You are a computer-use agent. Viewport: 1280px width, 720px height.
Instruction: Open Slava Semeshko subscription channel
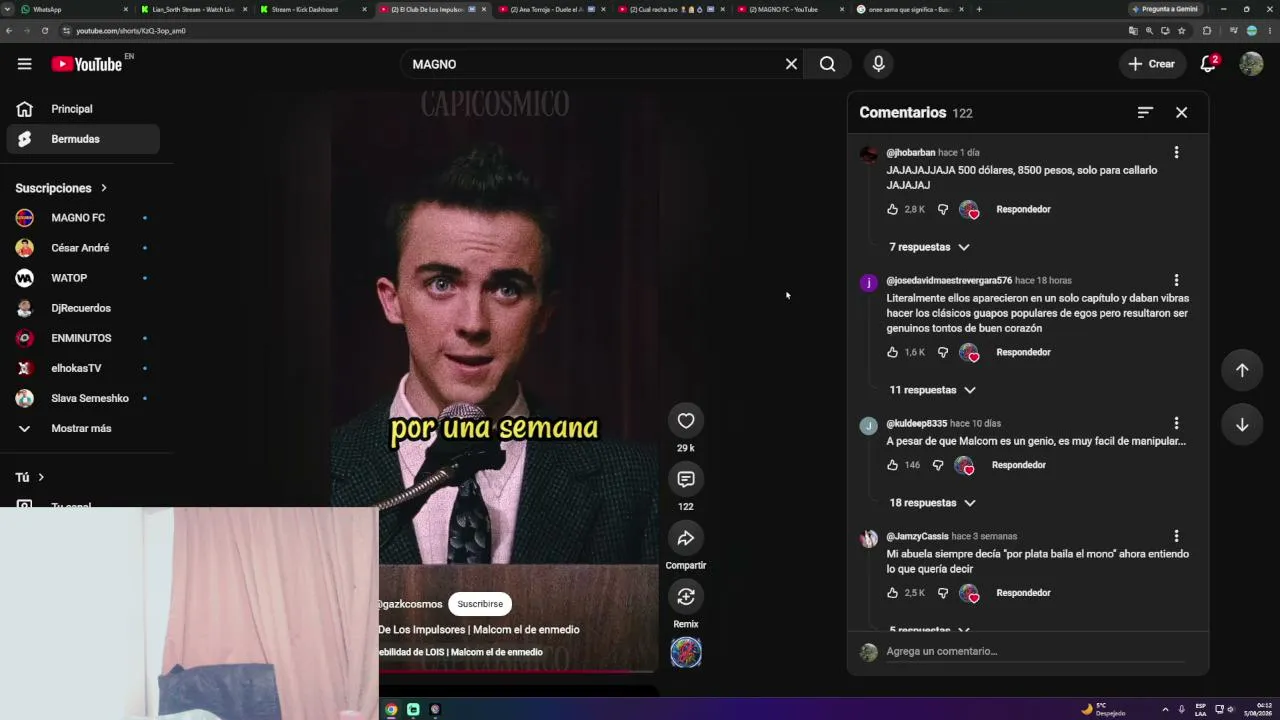83,398
